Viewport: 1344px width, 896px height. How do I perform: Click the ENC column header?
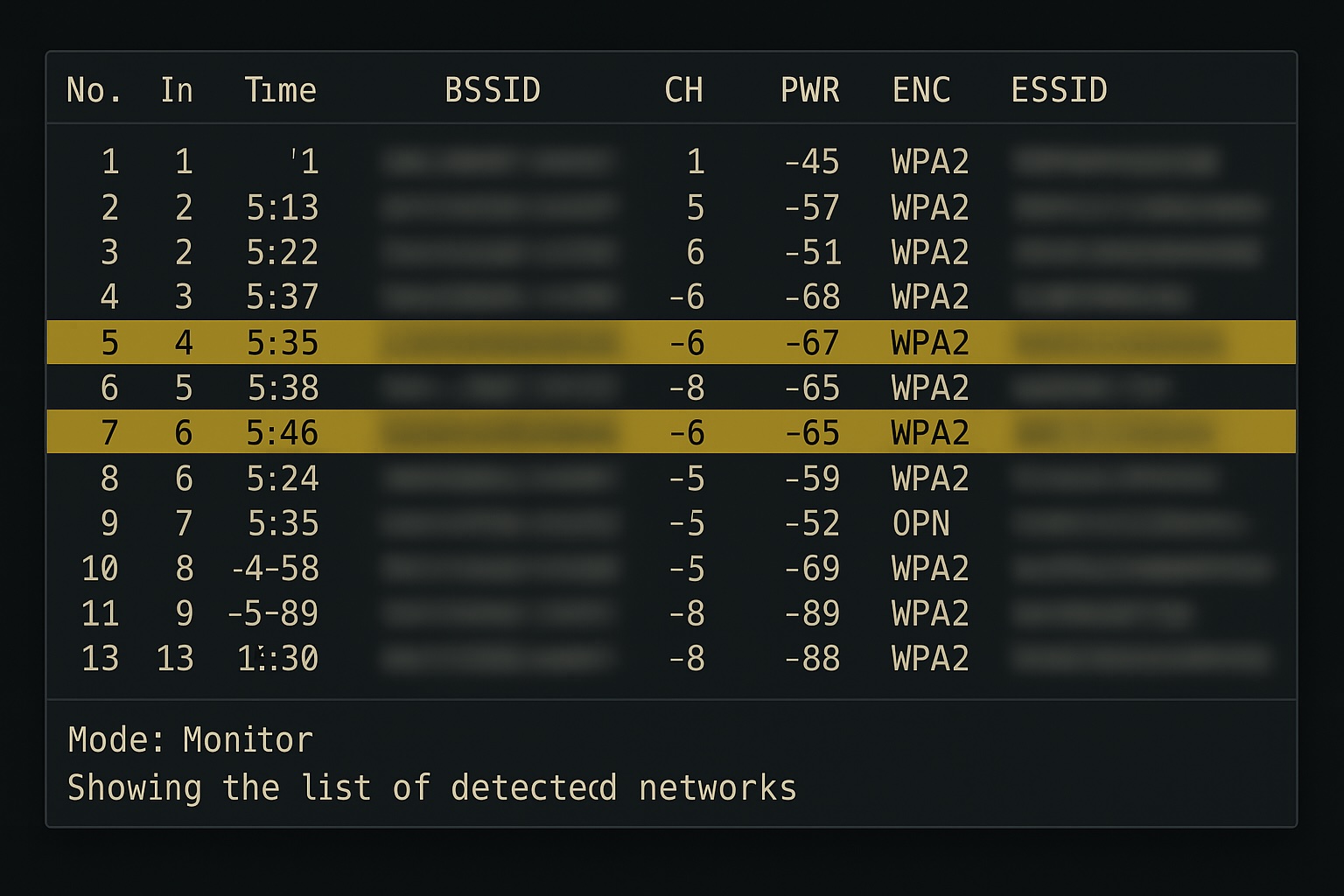920,90
